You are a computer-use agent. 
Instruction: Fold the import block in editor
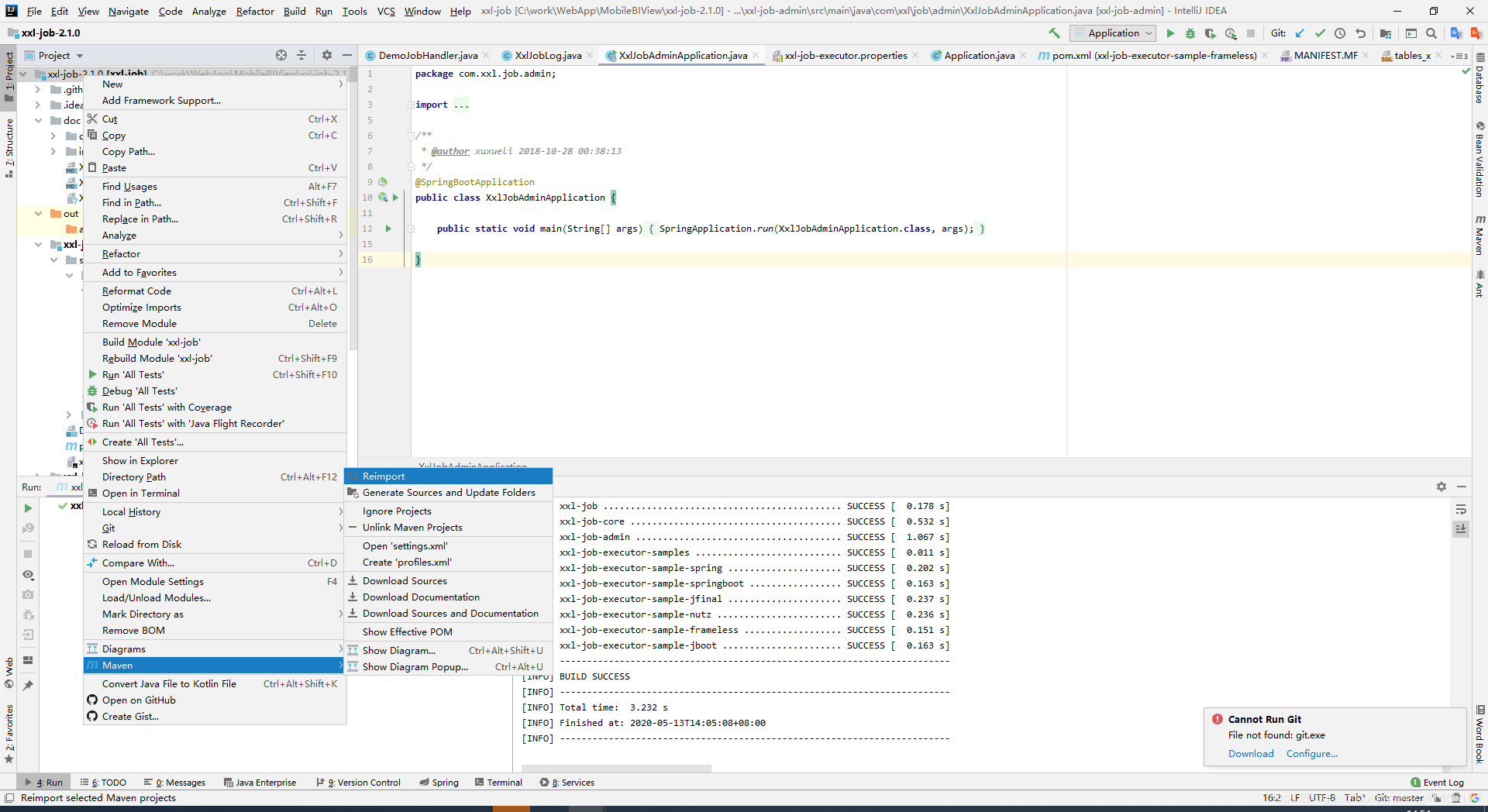pos(410,105)
